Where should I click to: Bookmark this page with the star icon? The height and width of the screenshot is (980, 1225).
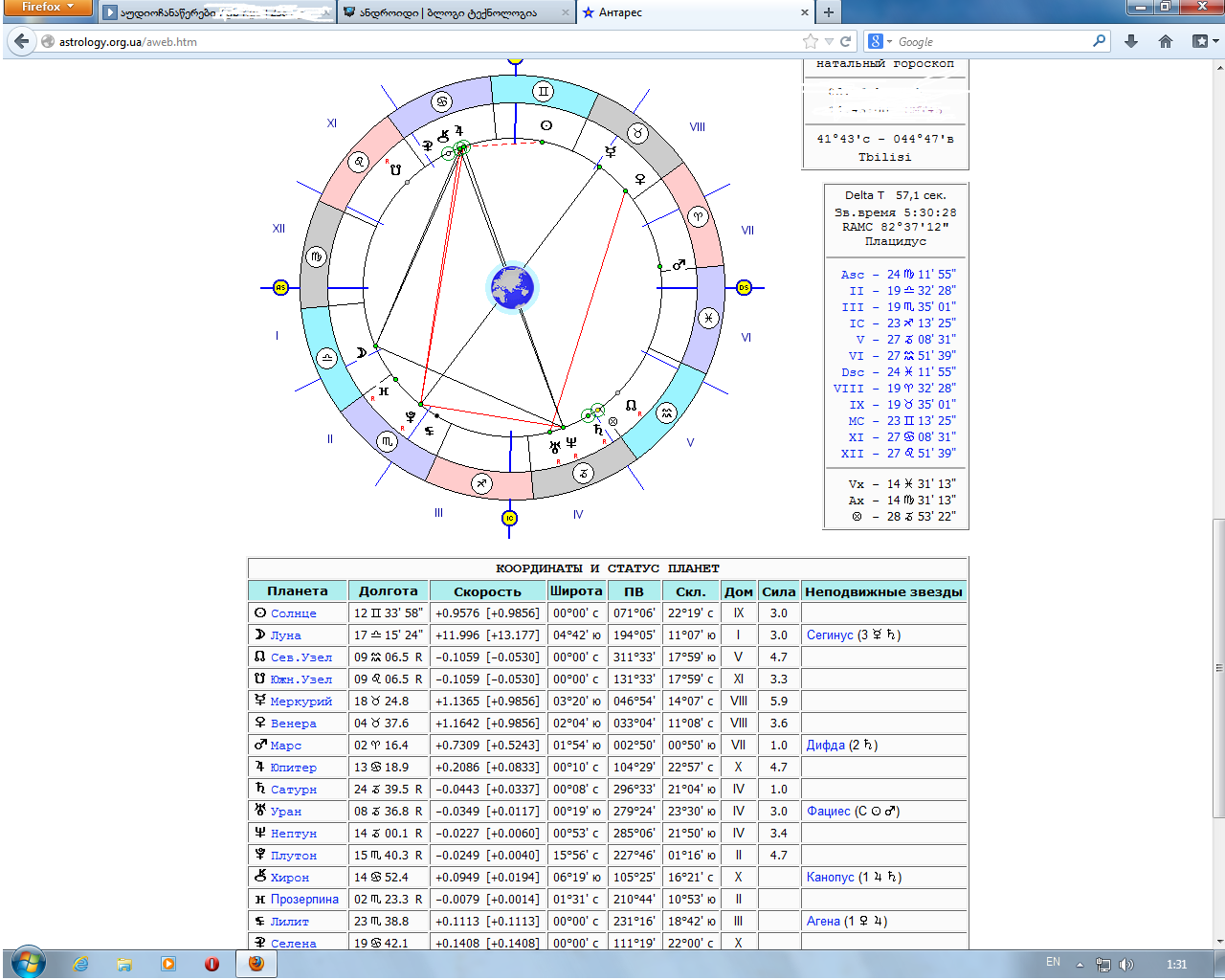coord(811,41)
